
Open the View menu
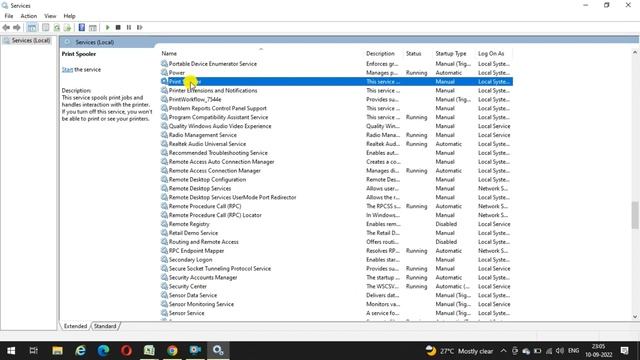pos(50,16)
